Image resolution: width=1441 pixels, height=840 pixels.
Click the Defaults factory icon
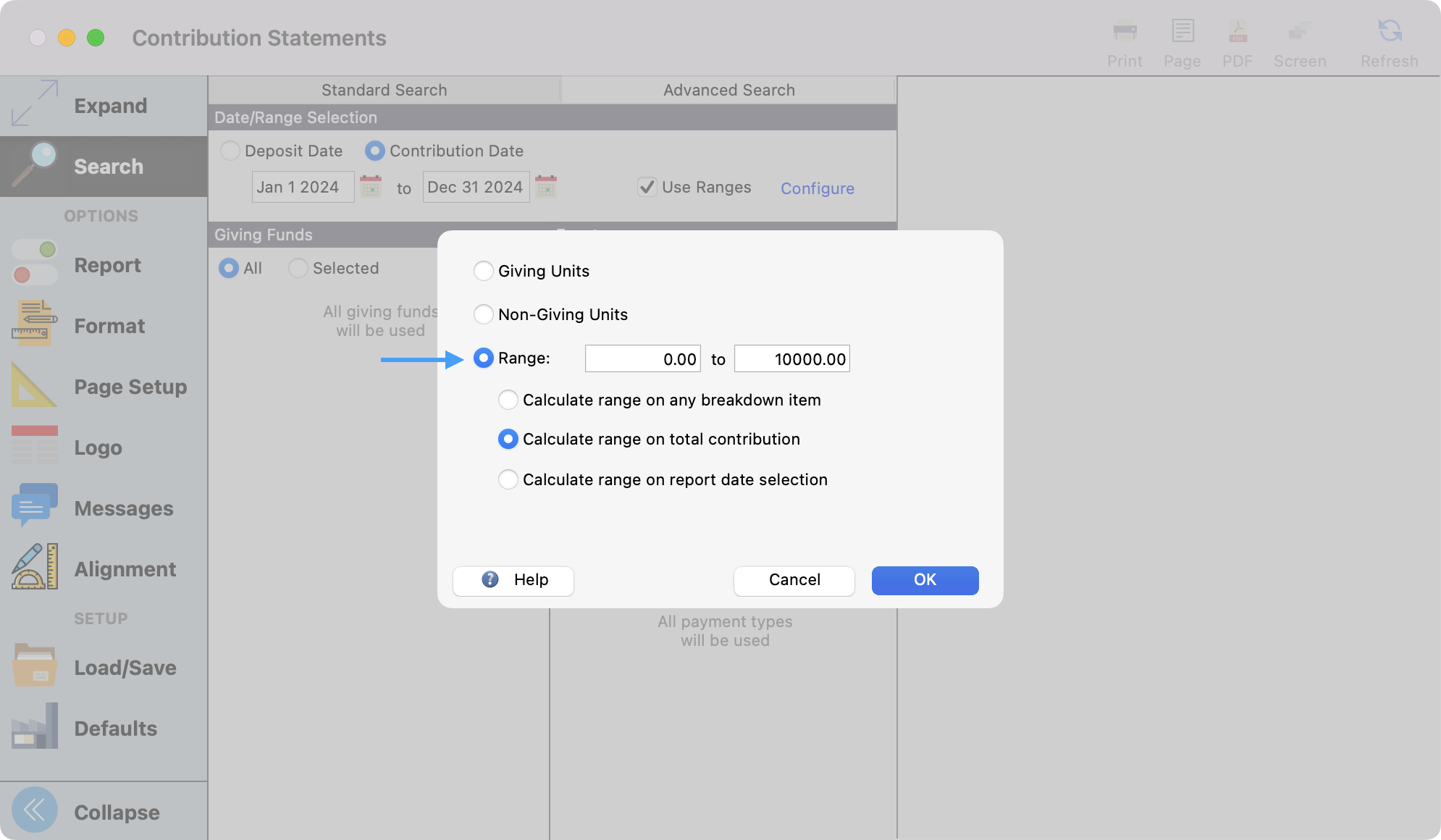point(34,726)
